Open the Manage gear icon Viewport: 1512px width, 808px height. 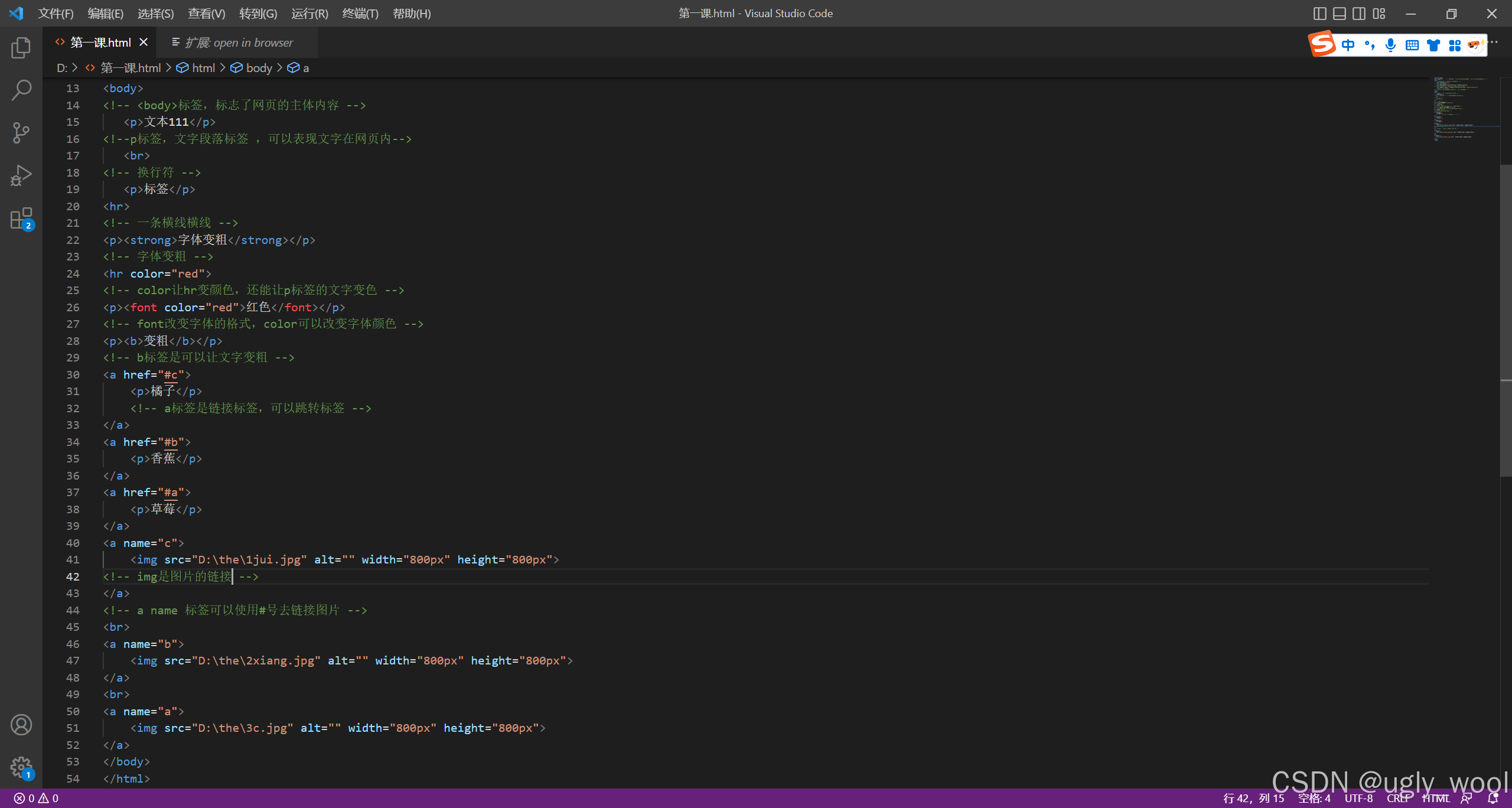[x=21, y=767]
